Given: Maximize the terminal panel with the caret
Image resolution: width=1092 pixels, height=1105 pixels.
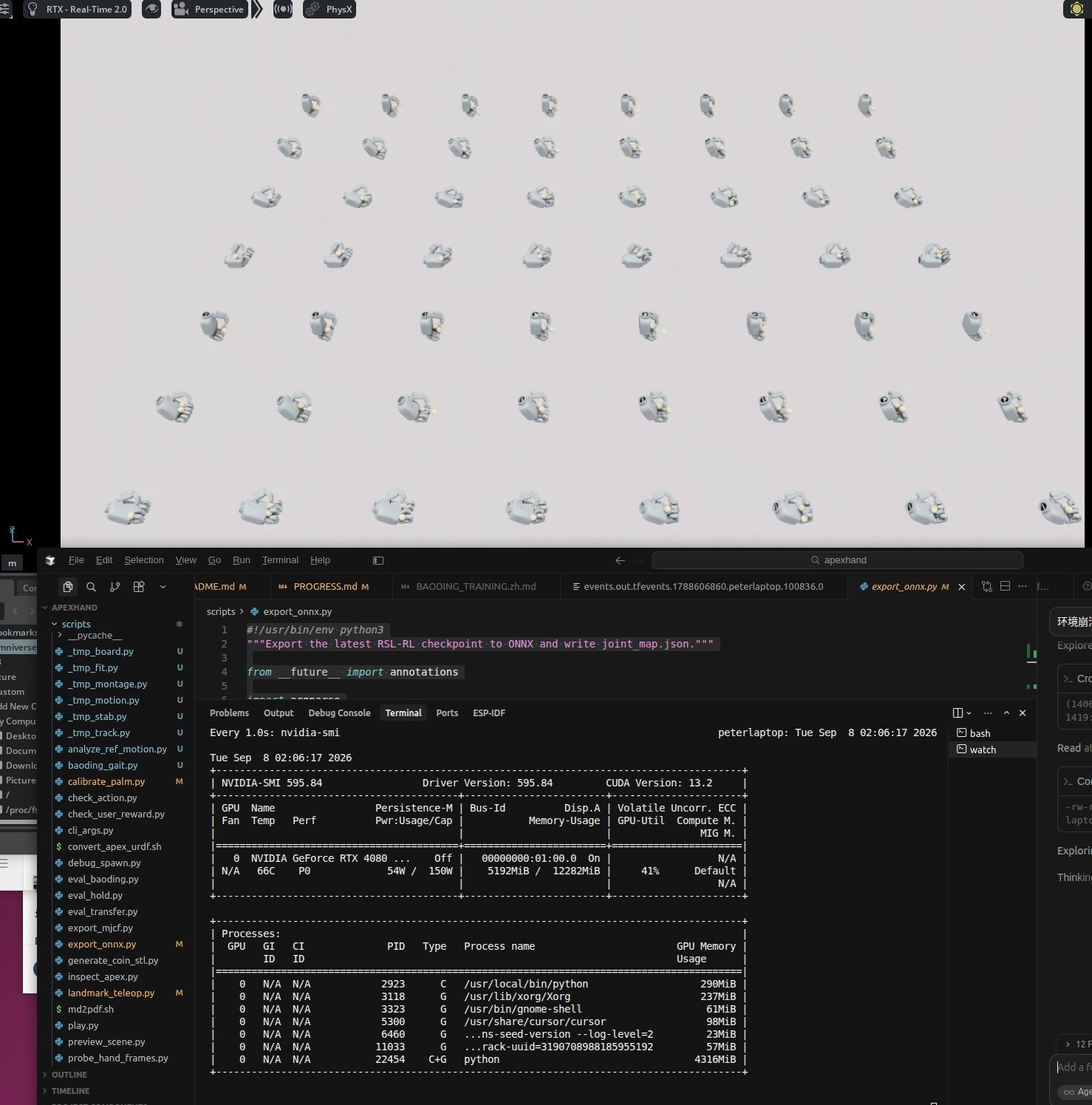Looking at the screenshot, I should [1006, 713].
